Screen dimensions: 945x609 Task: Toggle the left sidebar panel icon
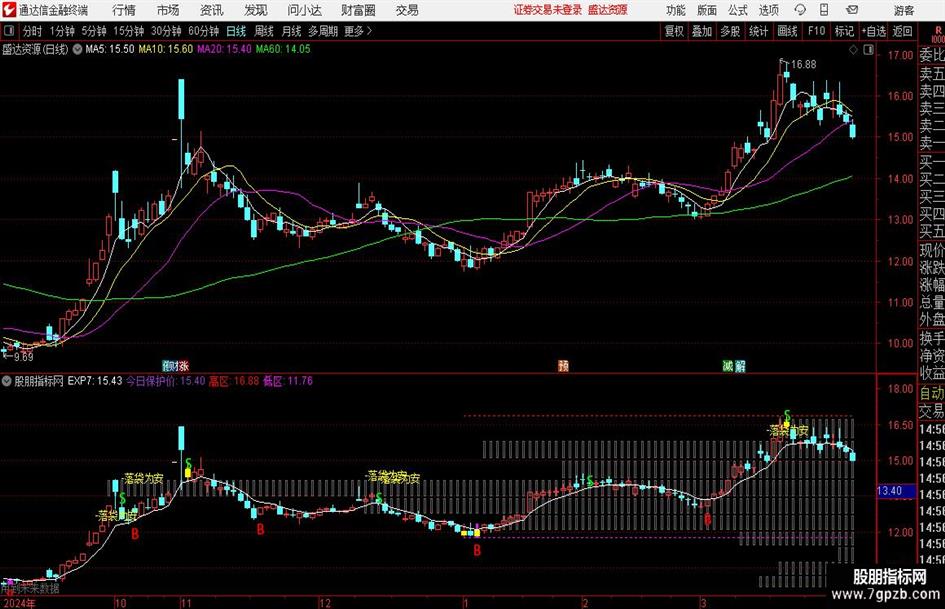click(x=8, y=31)
